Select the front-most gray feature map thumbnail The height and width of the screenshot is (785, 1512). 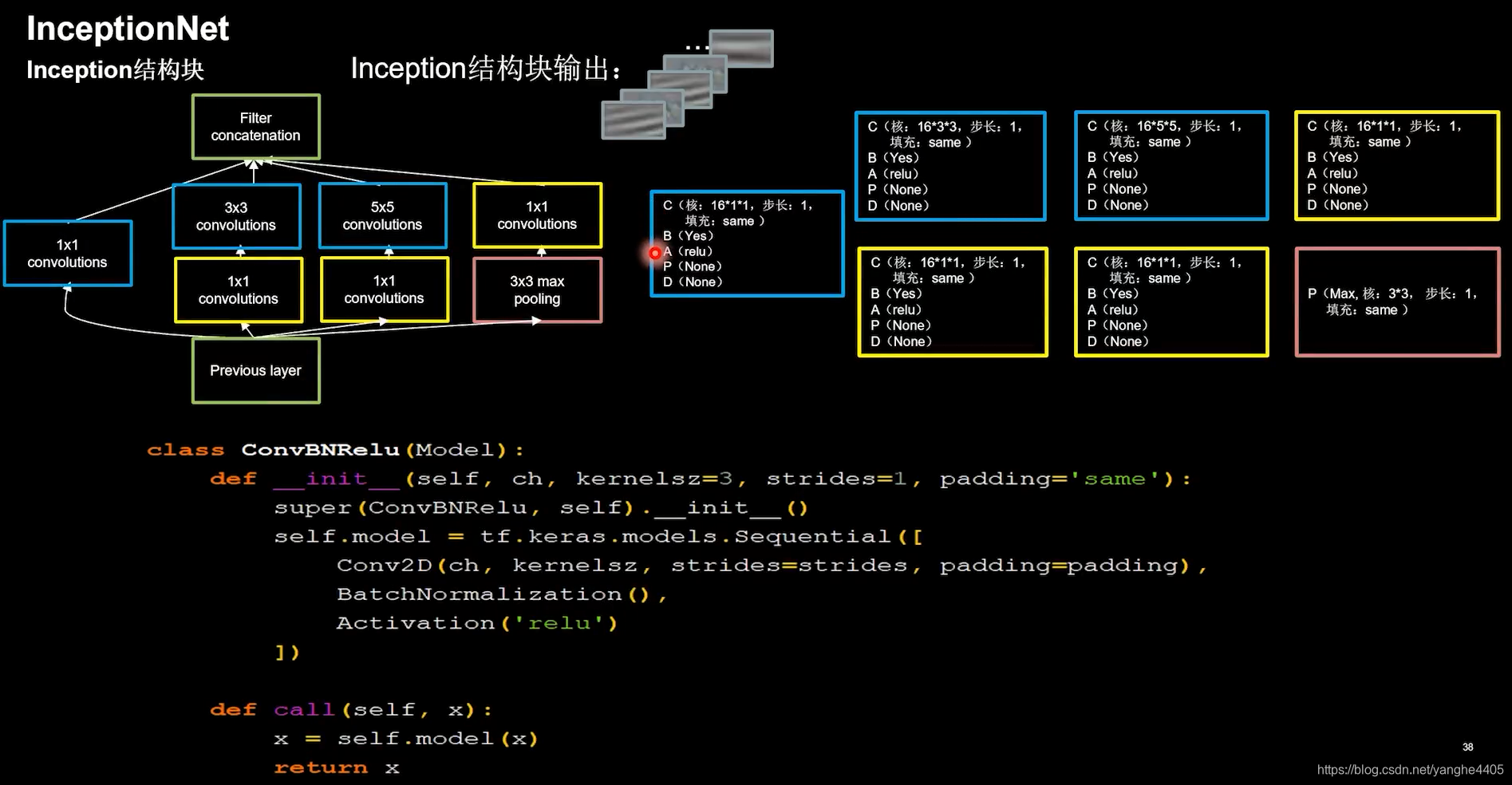(634, 120)
